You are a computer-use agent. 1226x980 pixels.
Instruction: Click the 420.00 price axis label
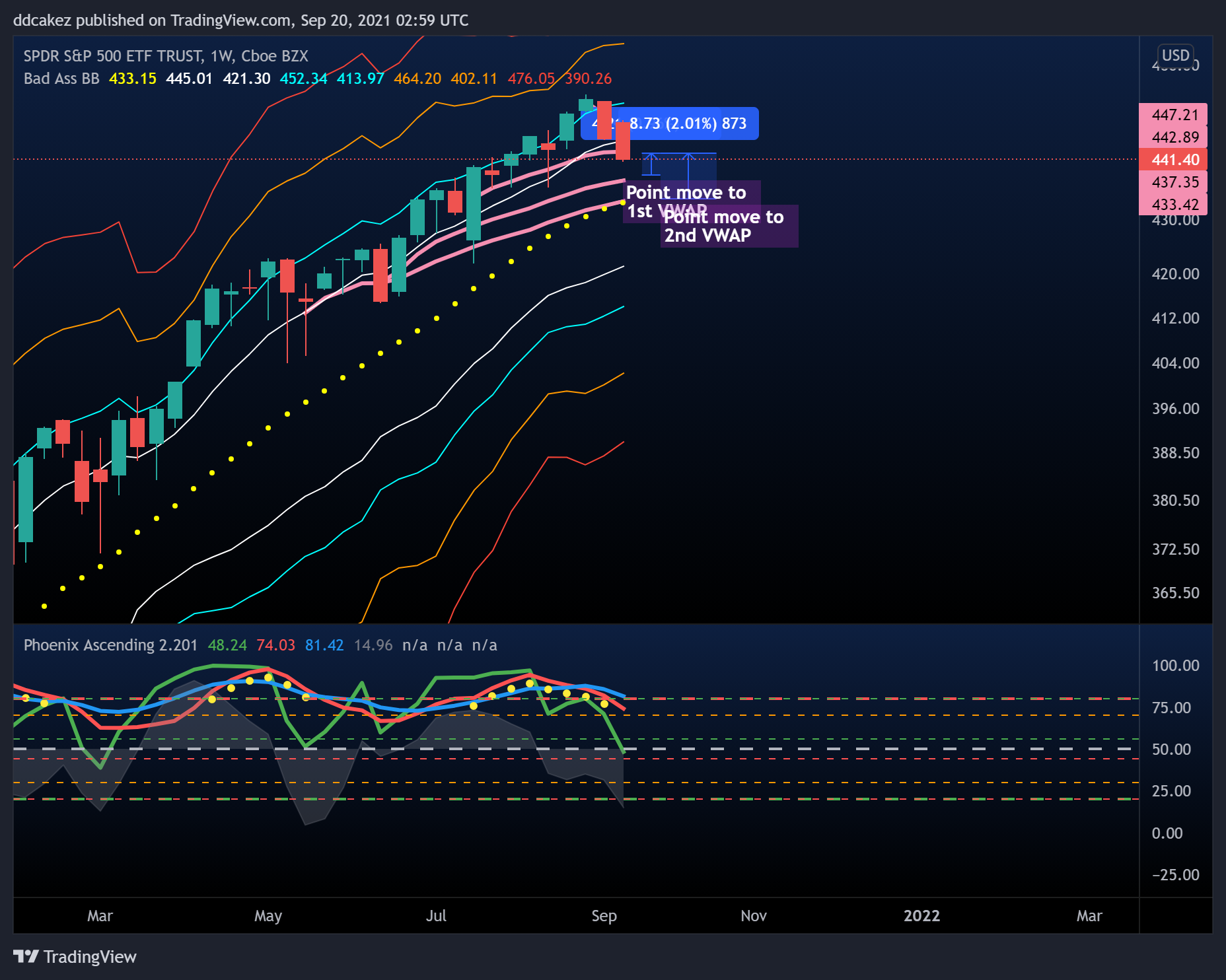[x=1176, y=274]
